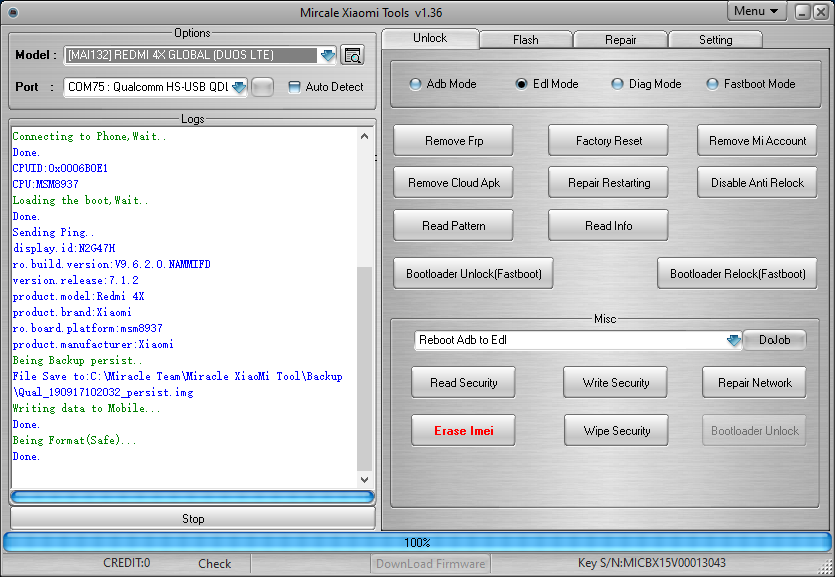Image resolution: width=835 pixels, height=577 pixels.
Task: Click the Remove Mi Account button
Action: (x=757, y=141)
